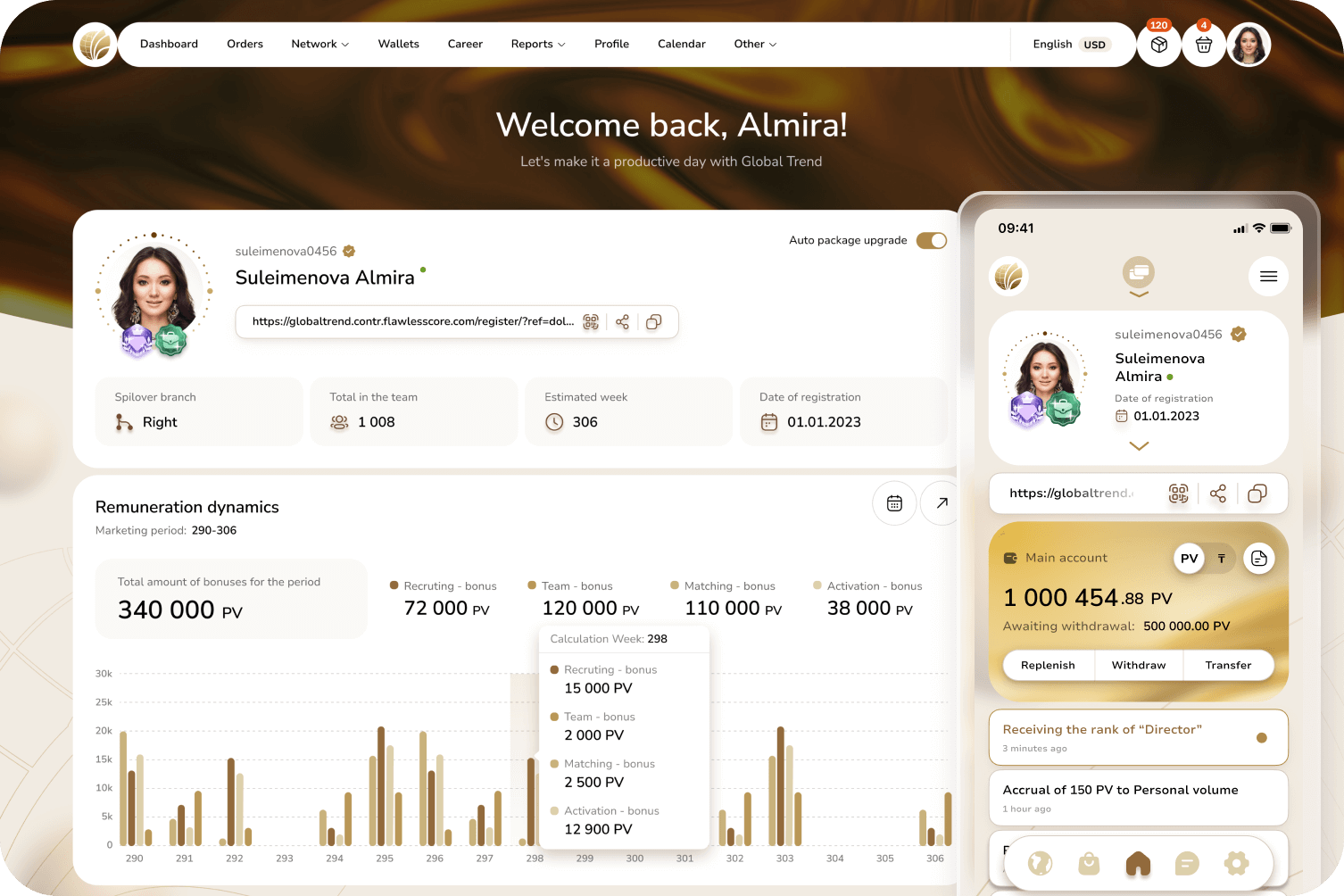This screenshot has width=1344, height=896.
Task: Expand Remuneration dynamics with the arrow icon
Action: 942,503
